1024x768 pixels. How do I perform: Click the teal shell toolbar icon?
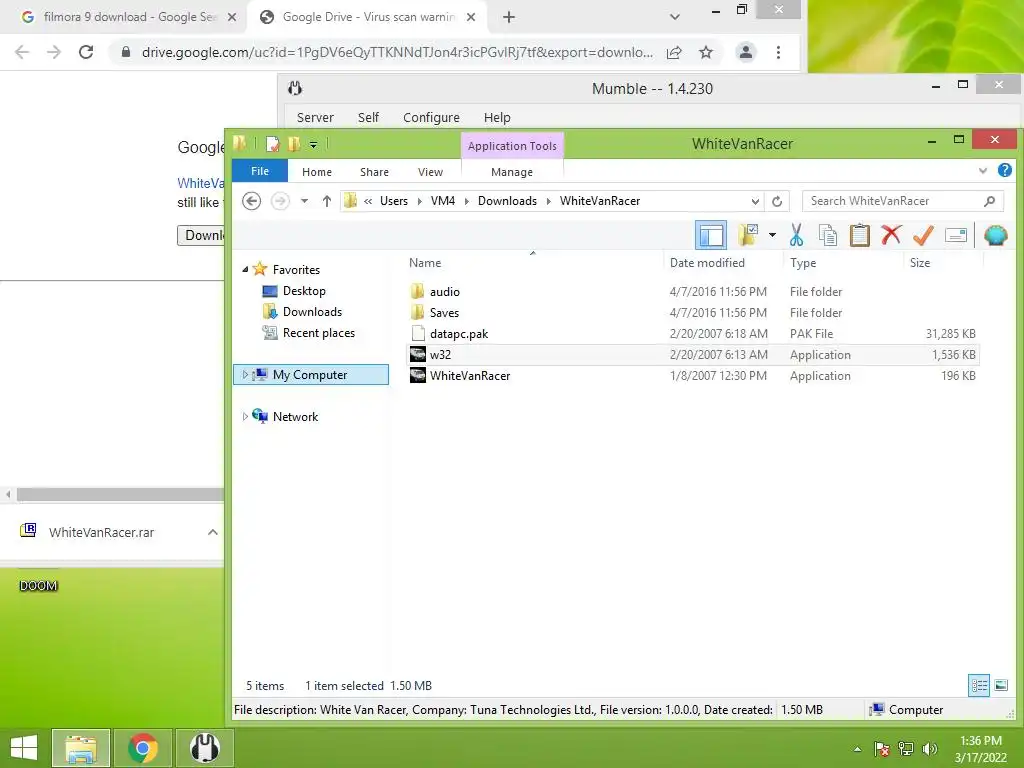click(995, 235)
